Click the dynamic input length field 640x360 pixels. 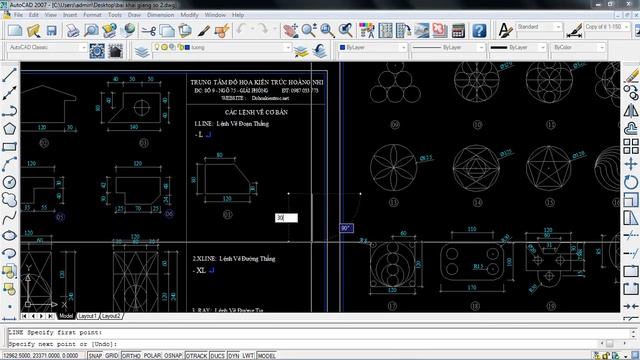(x=286, y=218)
